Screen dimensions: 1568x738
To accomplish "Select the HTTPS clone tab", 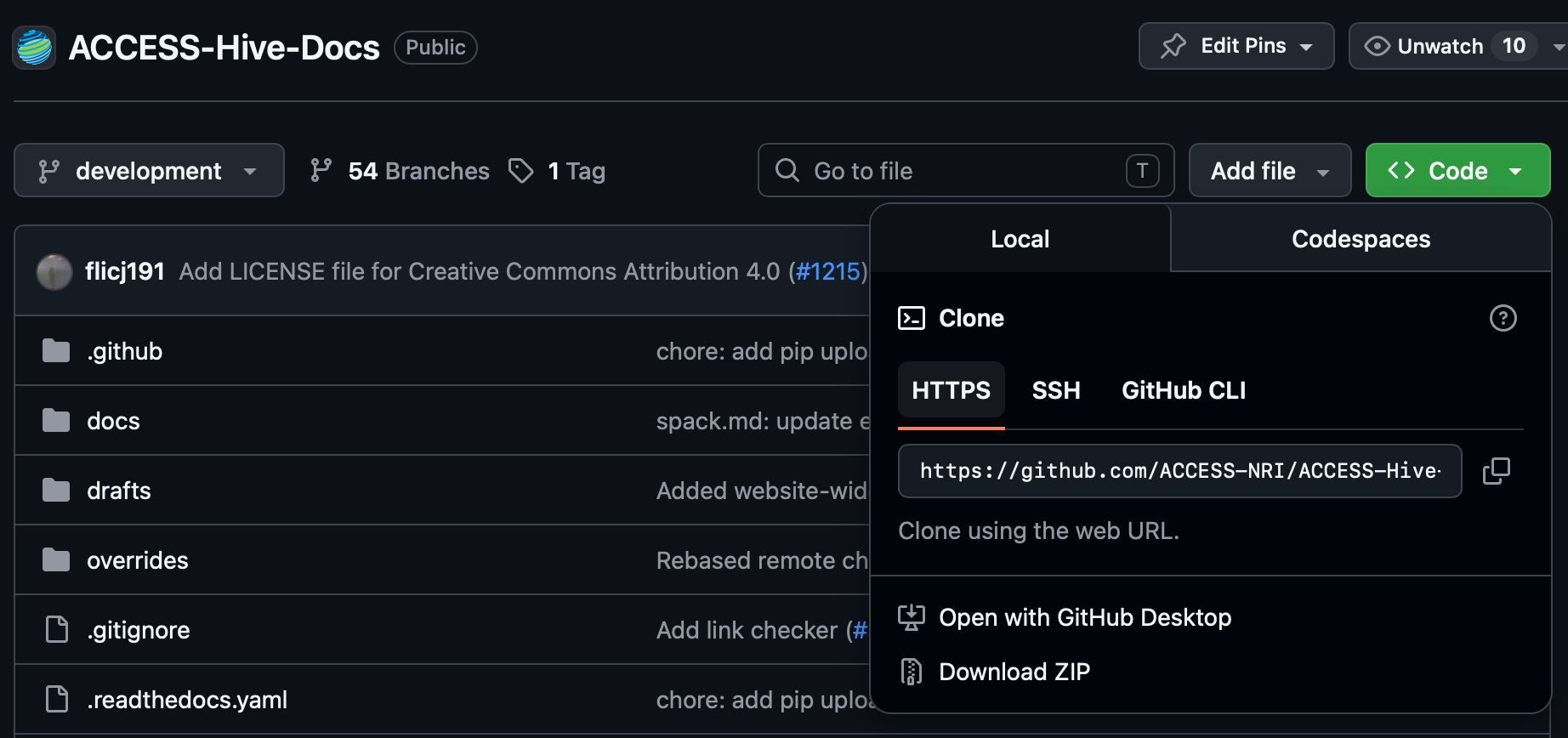I will tap(952, 390).
